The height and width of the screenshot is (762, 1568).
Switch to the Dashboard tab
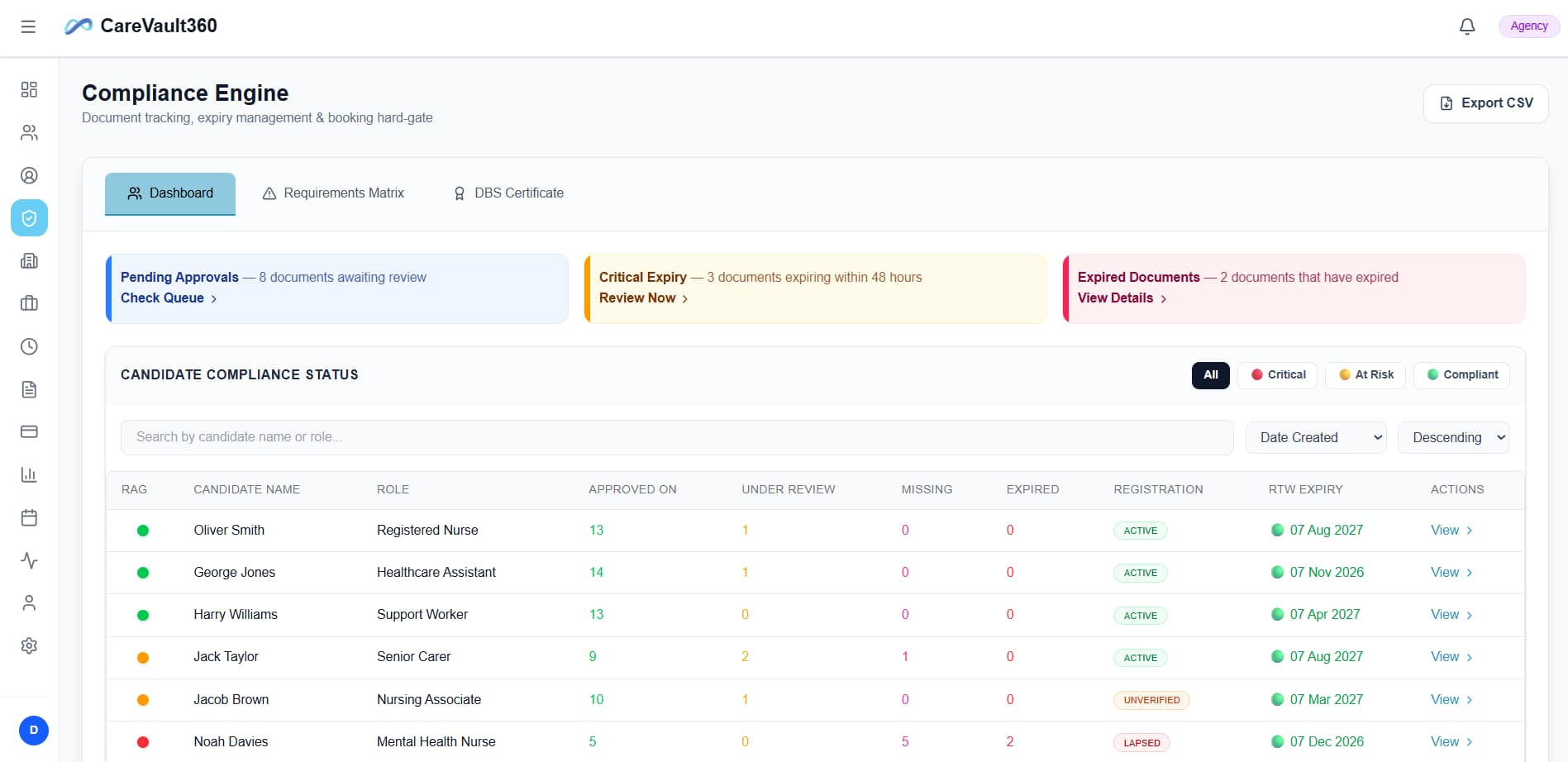click(170, 193)
